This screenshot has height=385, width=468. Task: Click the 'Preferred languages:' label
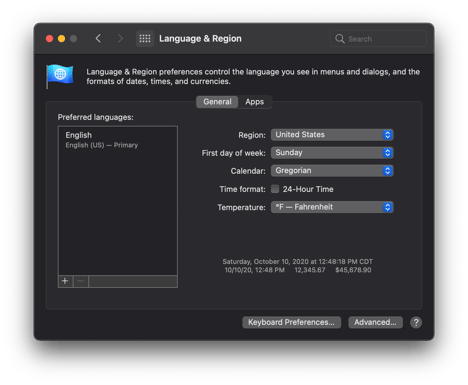pos(96,117)
